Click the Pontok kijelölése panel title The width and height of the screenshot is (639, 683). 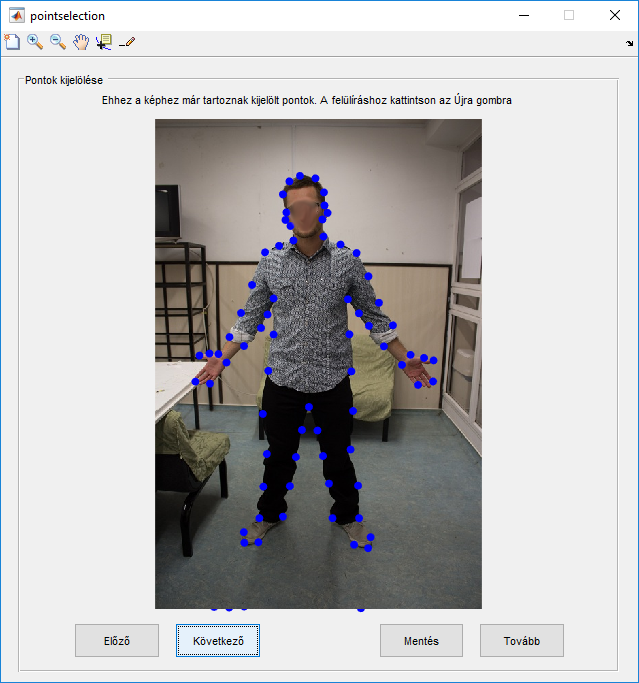(63, 80)
